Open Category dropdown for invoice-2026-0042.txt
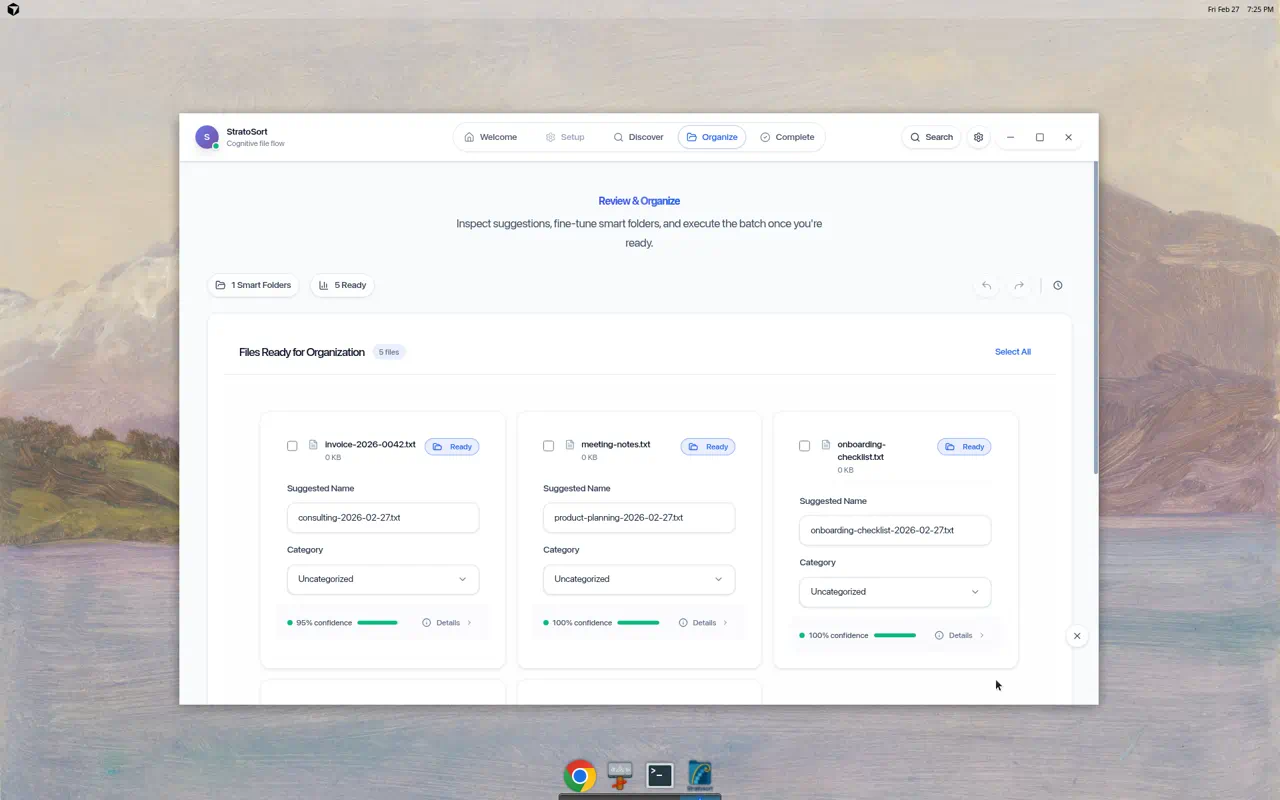The width and height of the screenshot is (1280, 800). pyautogui.click(x=383, y=579)
